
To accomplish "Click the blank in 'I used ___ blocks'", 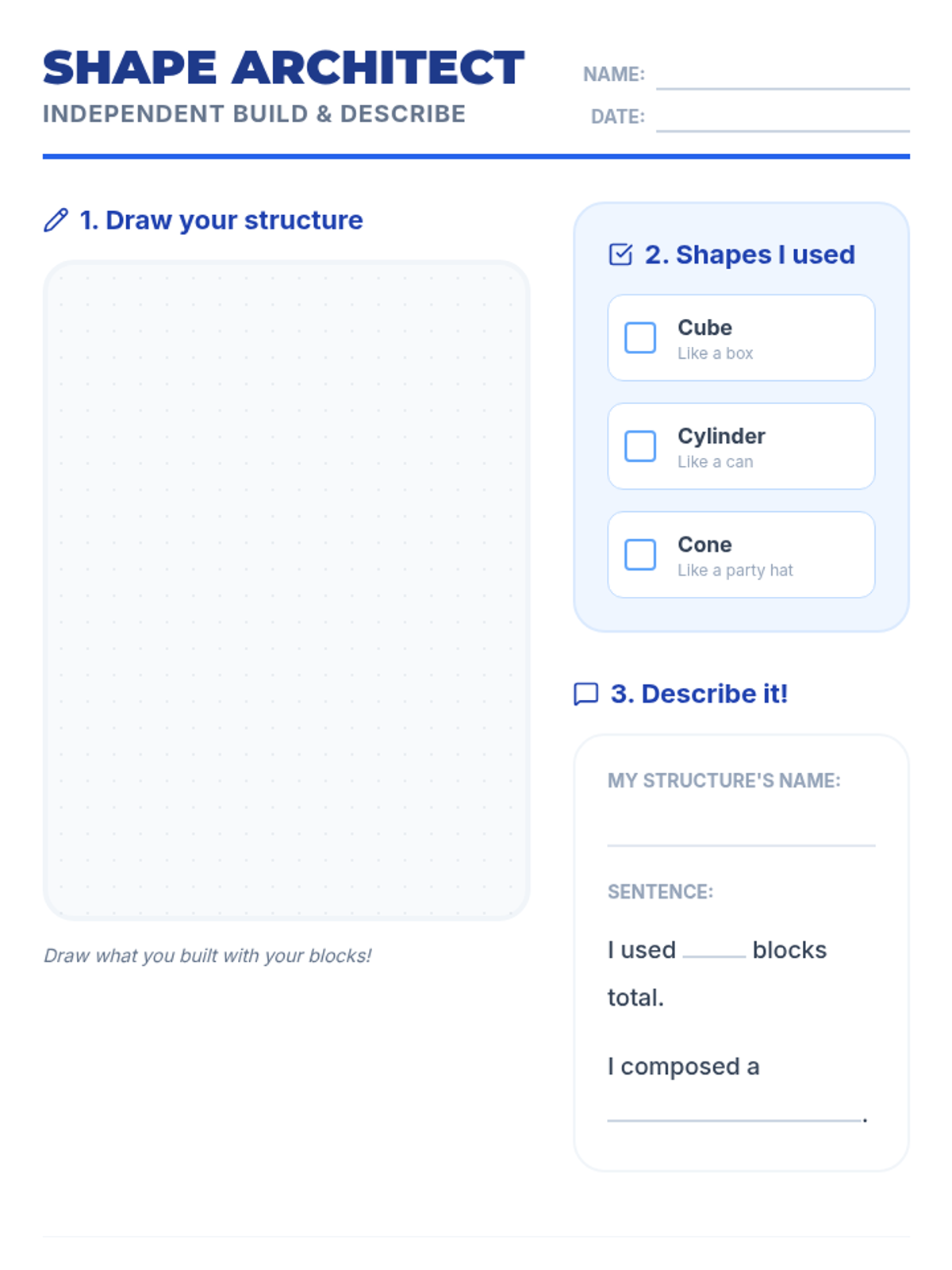I will (713, 950).
